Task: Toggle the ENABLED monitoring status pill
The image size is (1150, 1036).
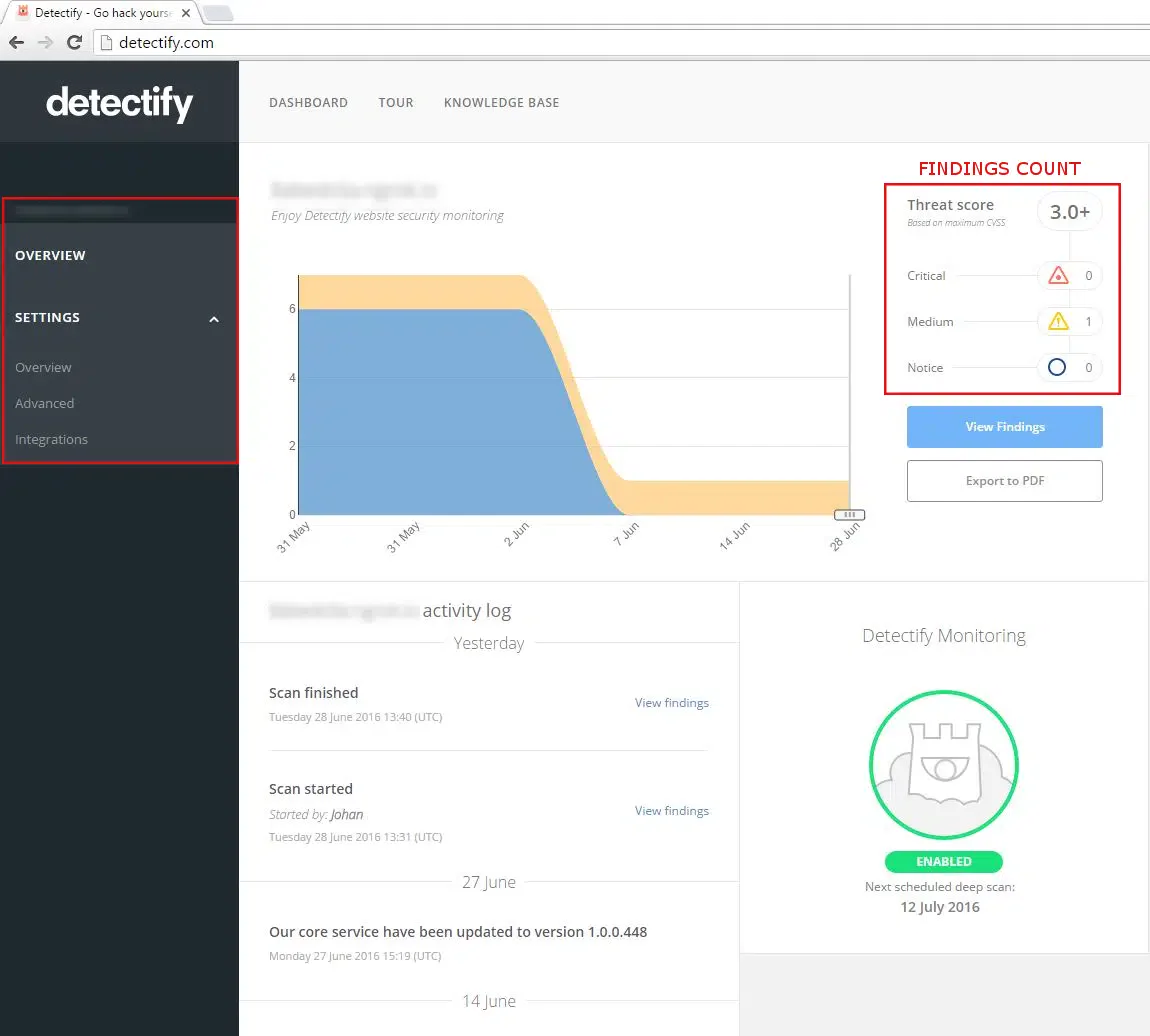Action: 943,861
